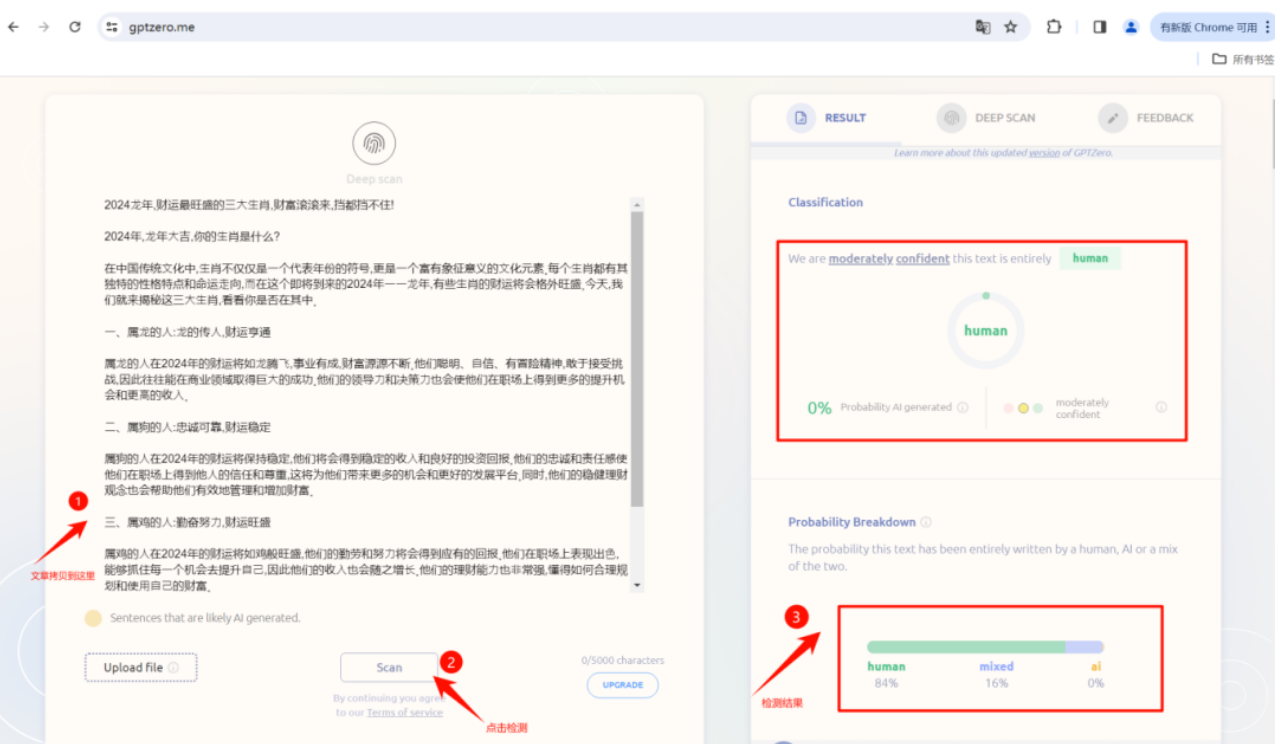Screen dimensions: 1275x744
Task: Click the UPGRADE button
Action: click(x=622, y=685)
